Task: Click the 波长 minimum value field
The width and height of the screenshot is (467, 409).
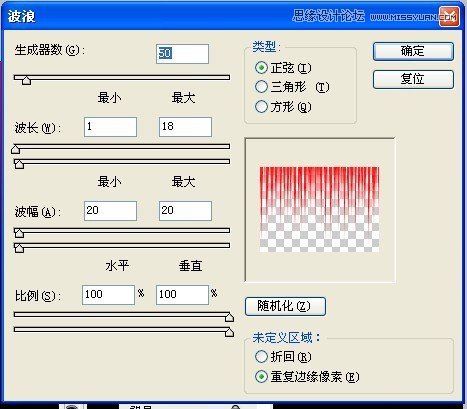Action: 110,127
